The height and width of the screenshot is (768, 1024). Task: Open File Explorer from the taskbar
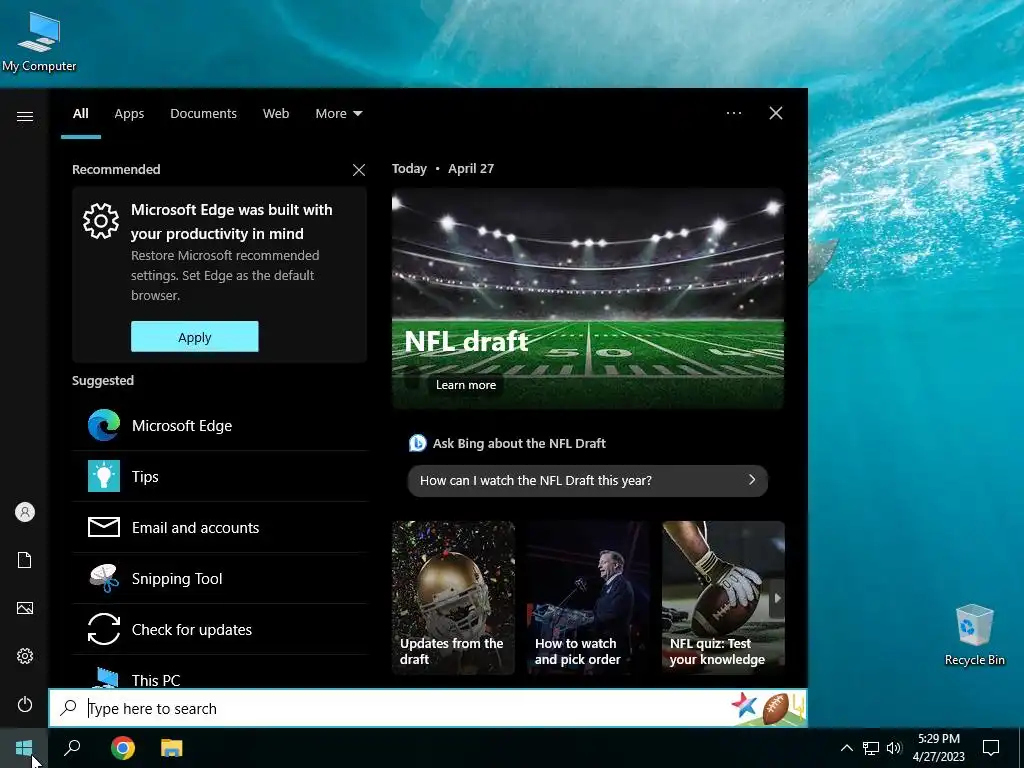click(x=172, y=748)
